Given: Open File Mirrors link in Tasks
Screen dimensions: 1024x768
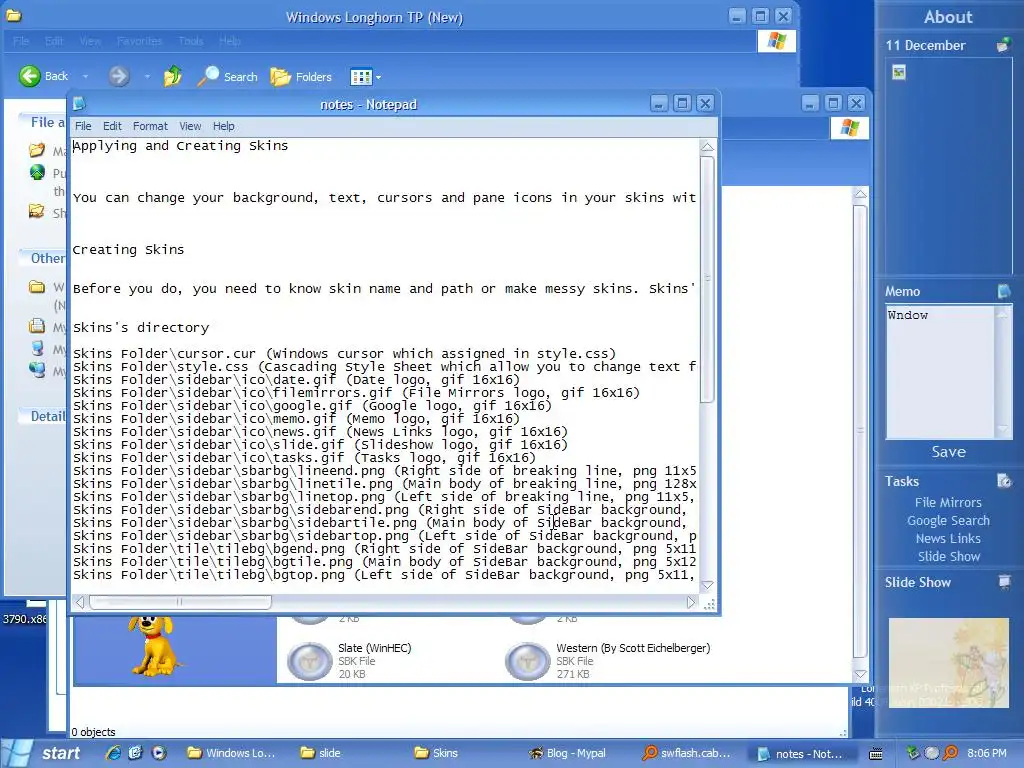Looking at the screenshot, I should tap(948, 502).
